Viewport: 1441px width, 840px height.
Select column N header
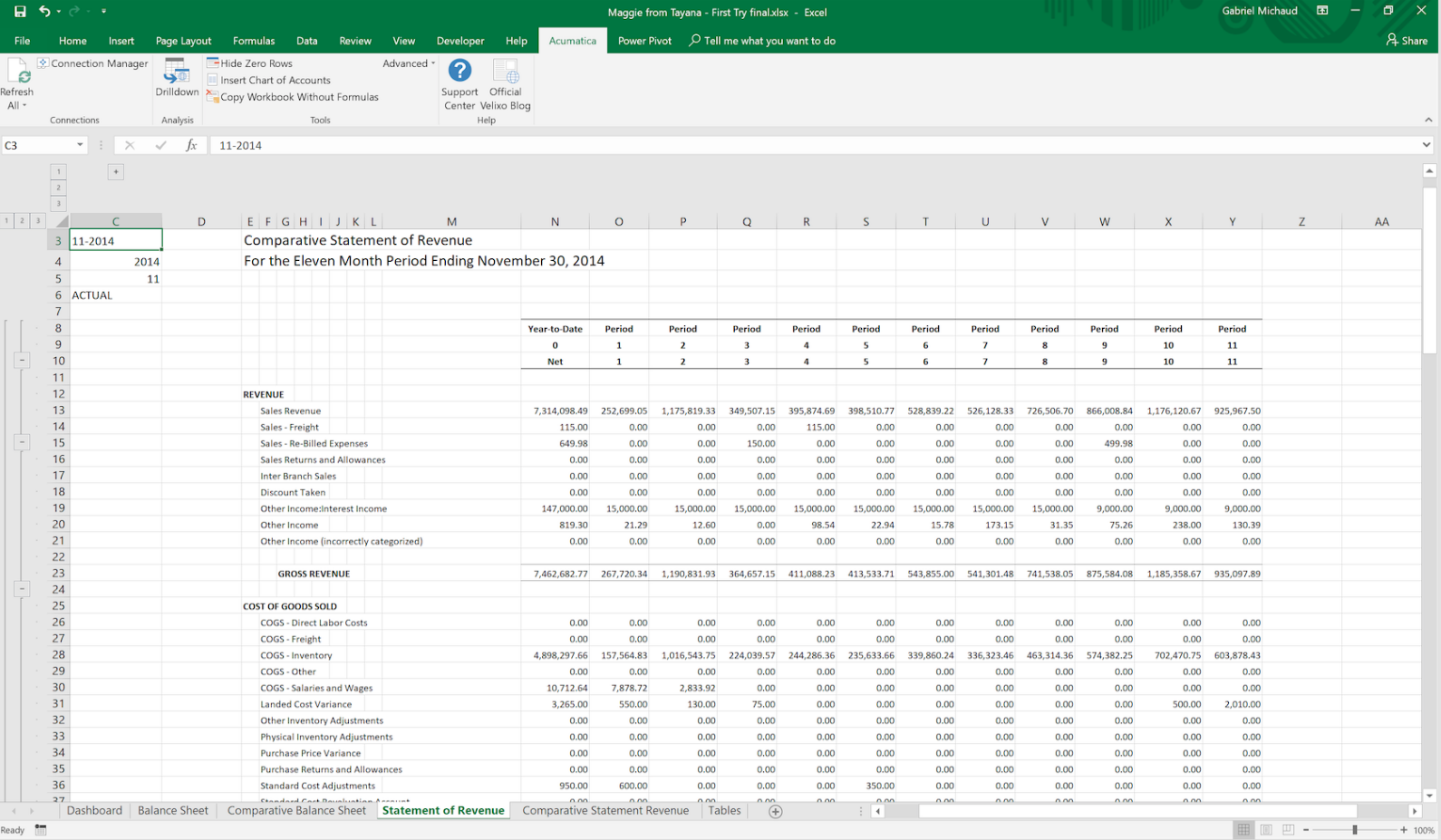555,221
